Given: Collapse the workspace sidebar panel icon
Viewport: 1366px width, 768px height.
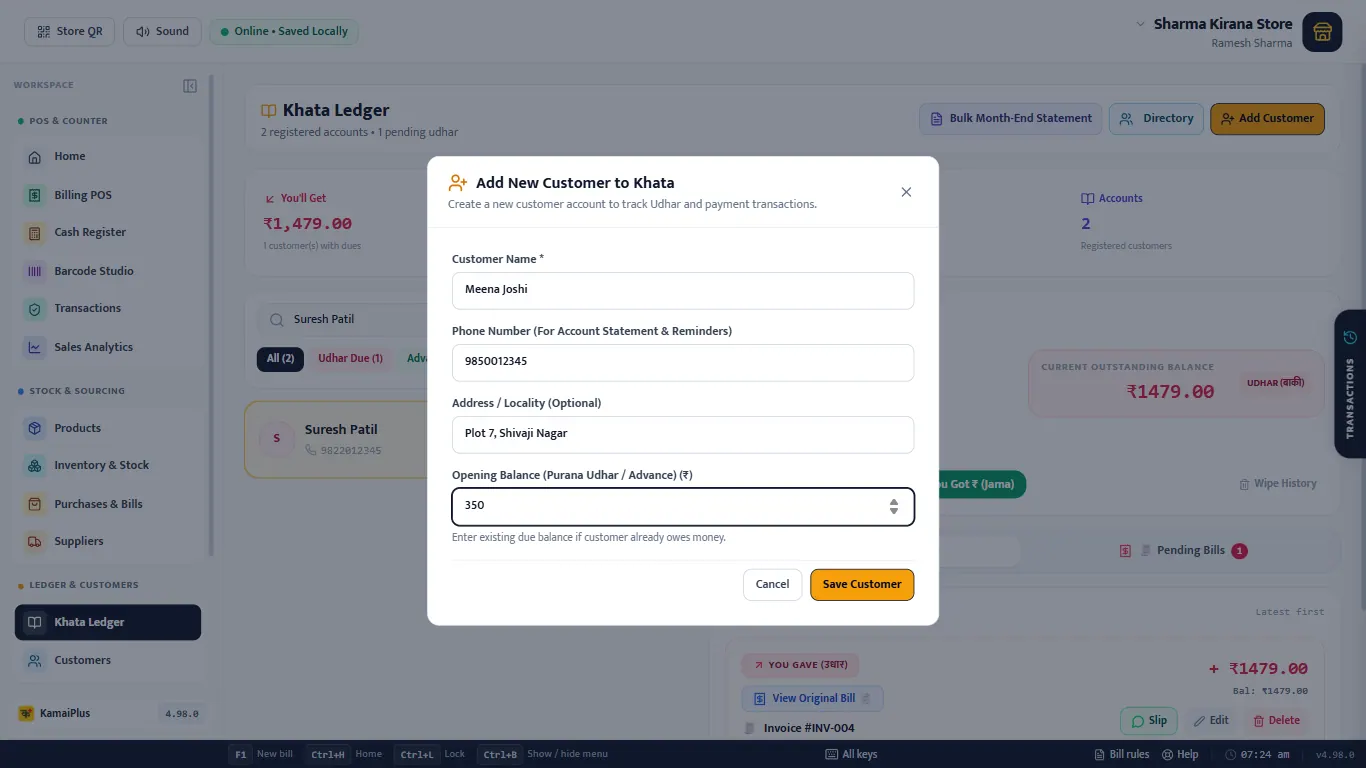Looking at the screenshot, I should click(x=190, y=86).
